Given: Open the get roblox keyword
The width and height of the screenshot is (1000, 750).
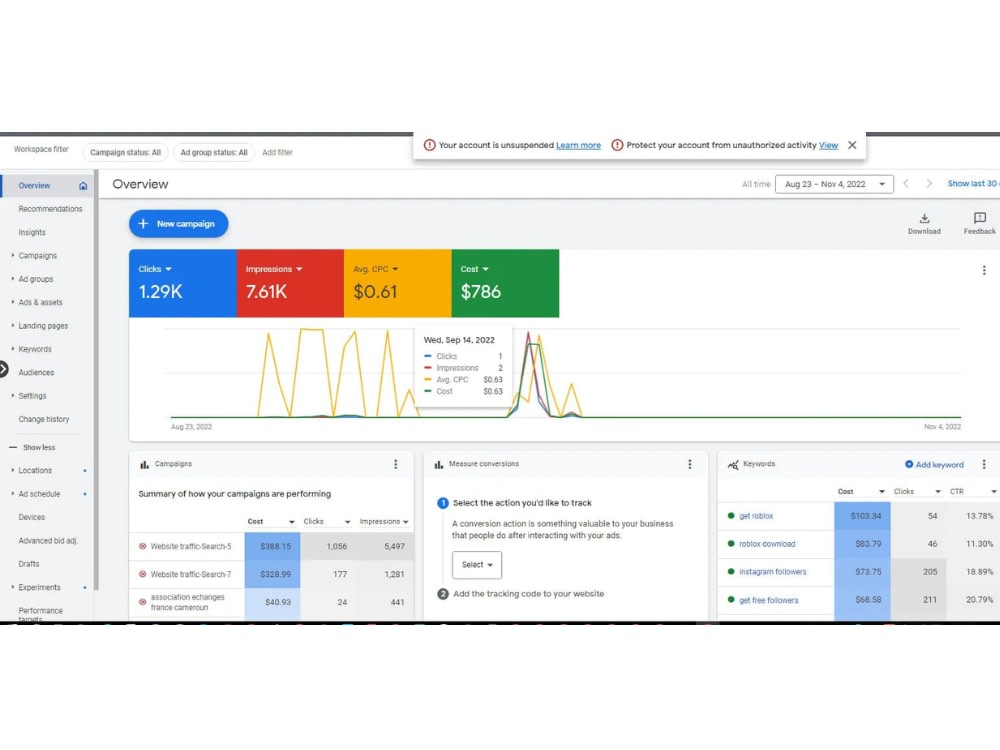Looking at the screenshot, I should click(756, 516).
